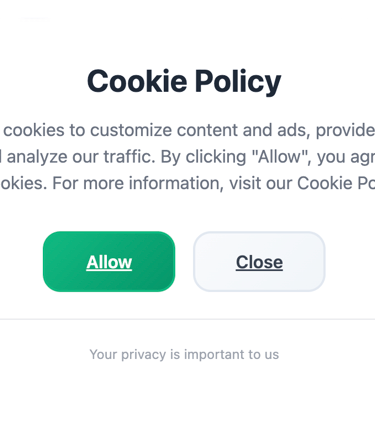
Task: Click the word "Policy" in the heading
Action: click(238, 82)
